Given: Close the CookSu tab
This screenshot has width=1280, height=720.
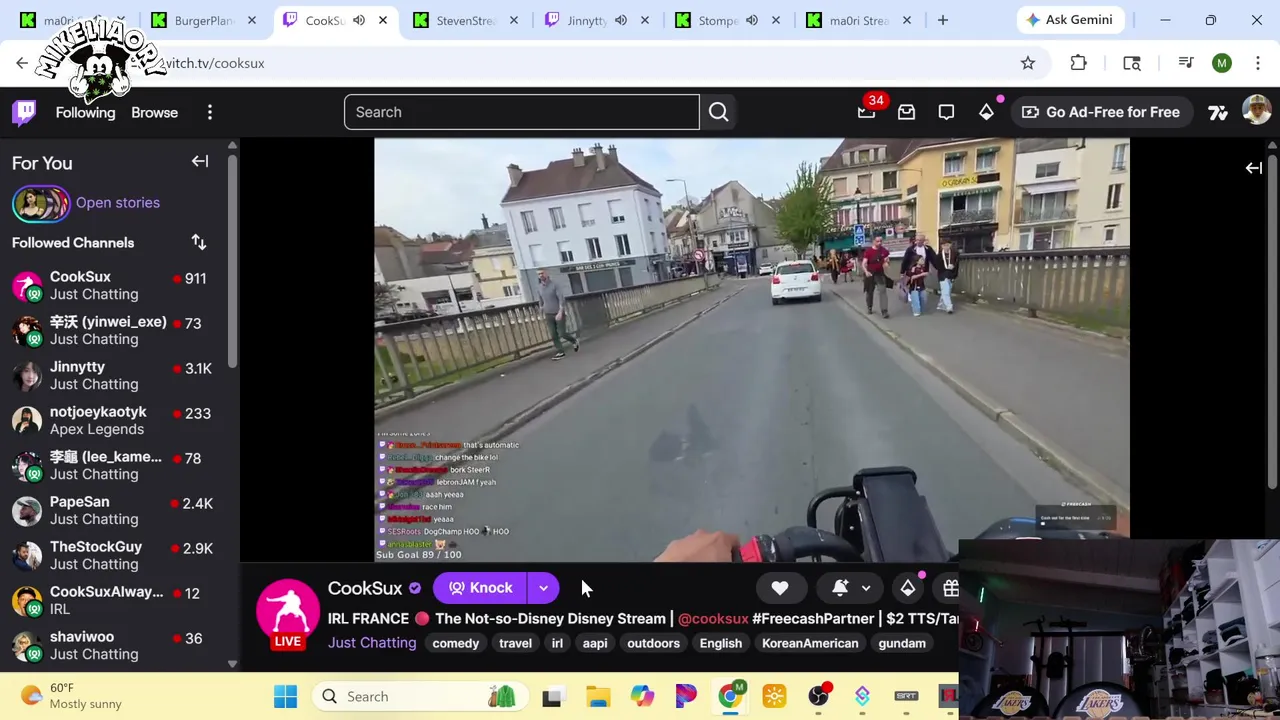Looking at the screenshot, I should (x=382, y=20).
